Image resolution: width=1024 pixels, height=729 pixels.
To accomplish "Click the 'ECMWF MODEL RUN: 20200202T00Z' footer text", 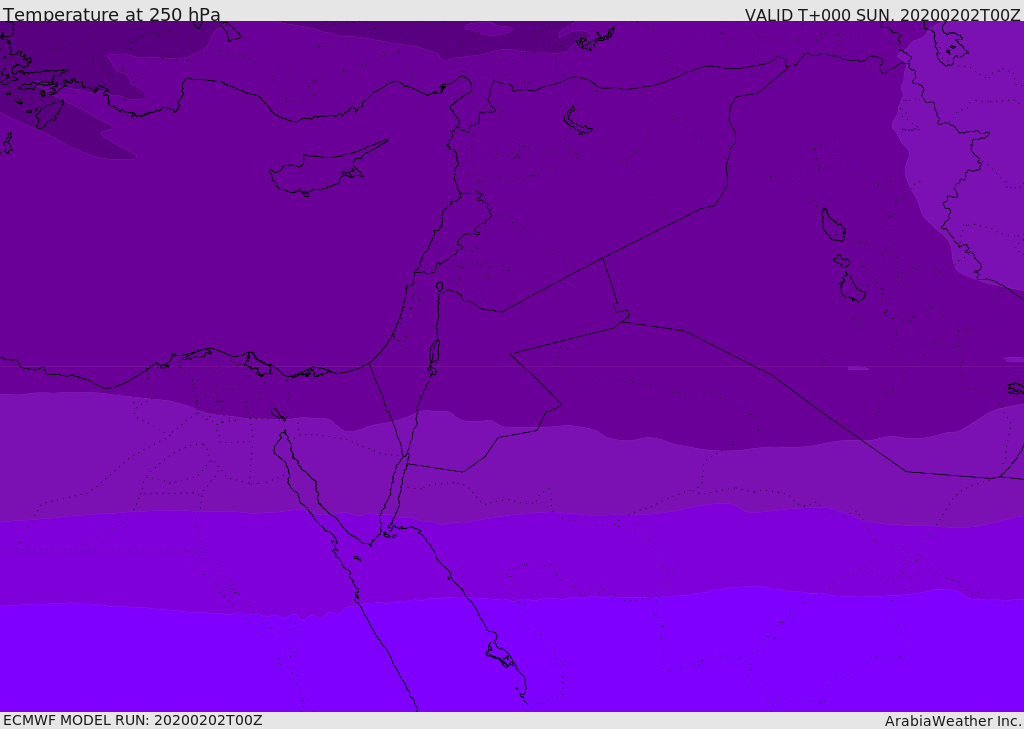I will click(x=133, y=720).
